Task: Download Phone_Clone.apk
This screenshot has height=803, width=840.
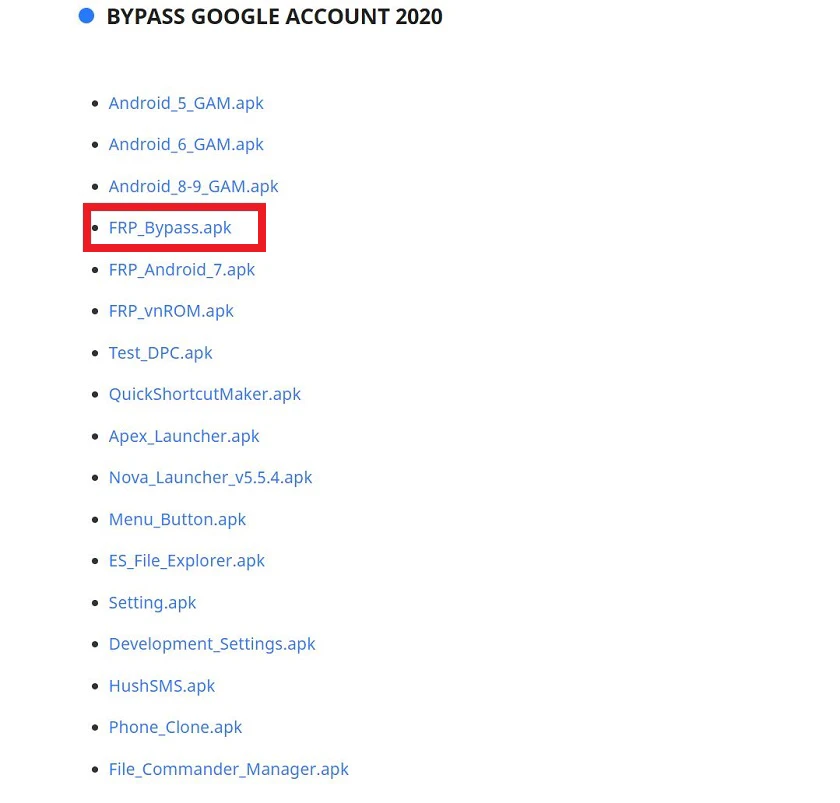Action: [175, 727]
